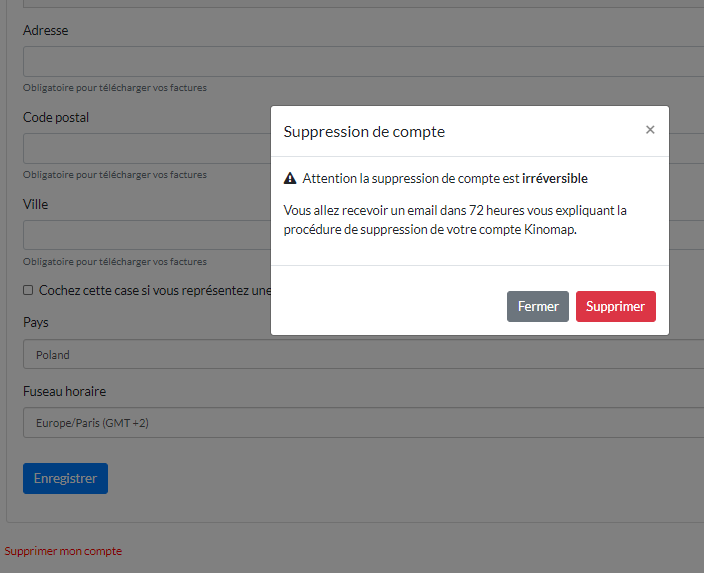Image resolution: width=704 pixels, height=573 pixels.
Task: Focus the Code postal input field
Action: (x=147, y=148)
